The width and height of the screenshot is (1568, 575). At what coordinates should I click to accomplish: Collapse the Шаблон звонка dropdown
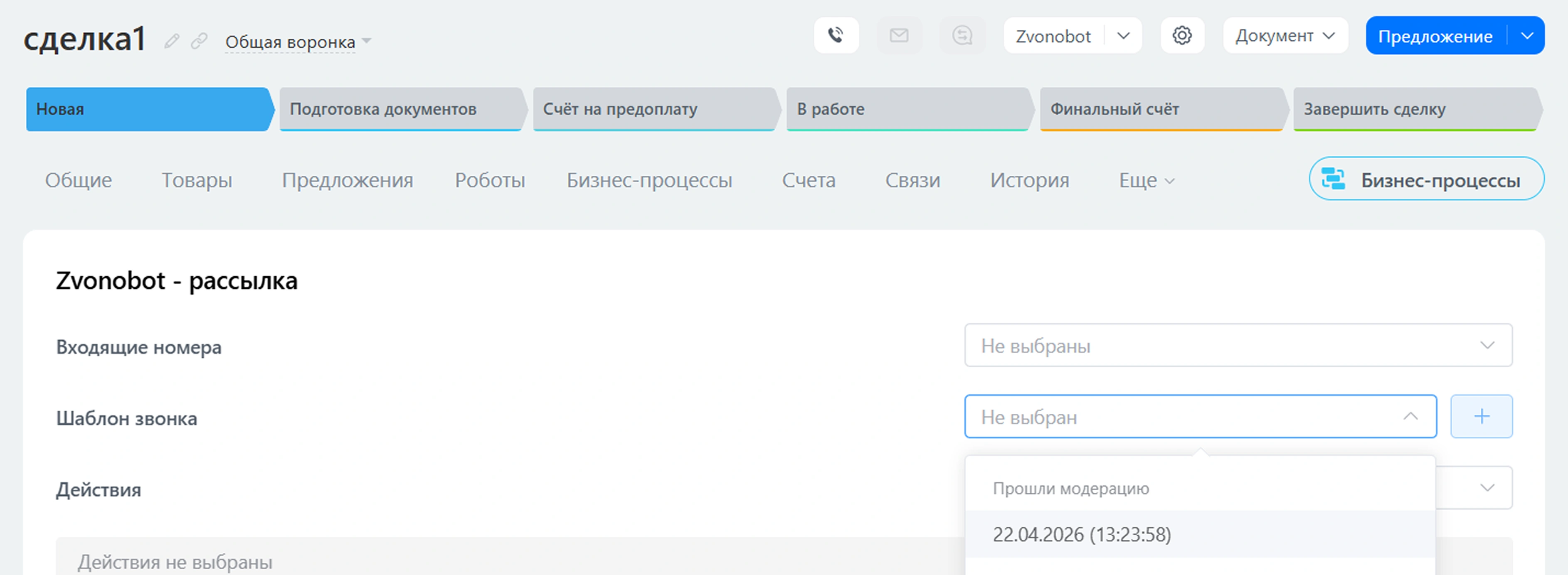(x=1201, y=416)
